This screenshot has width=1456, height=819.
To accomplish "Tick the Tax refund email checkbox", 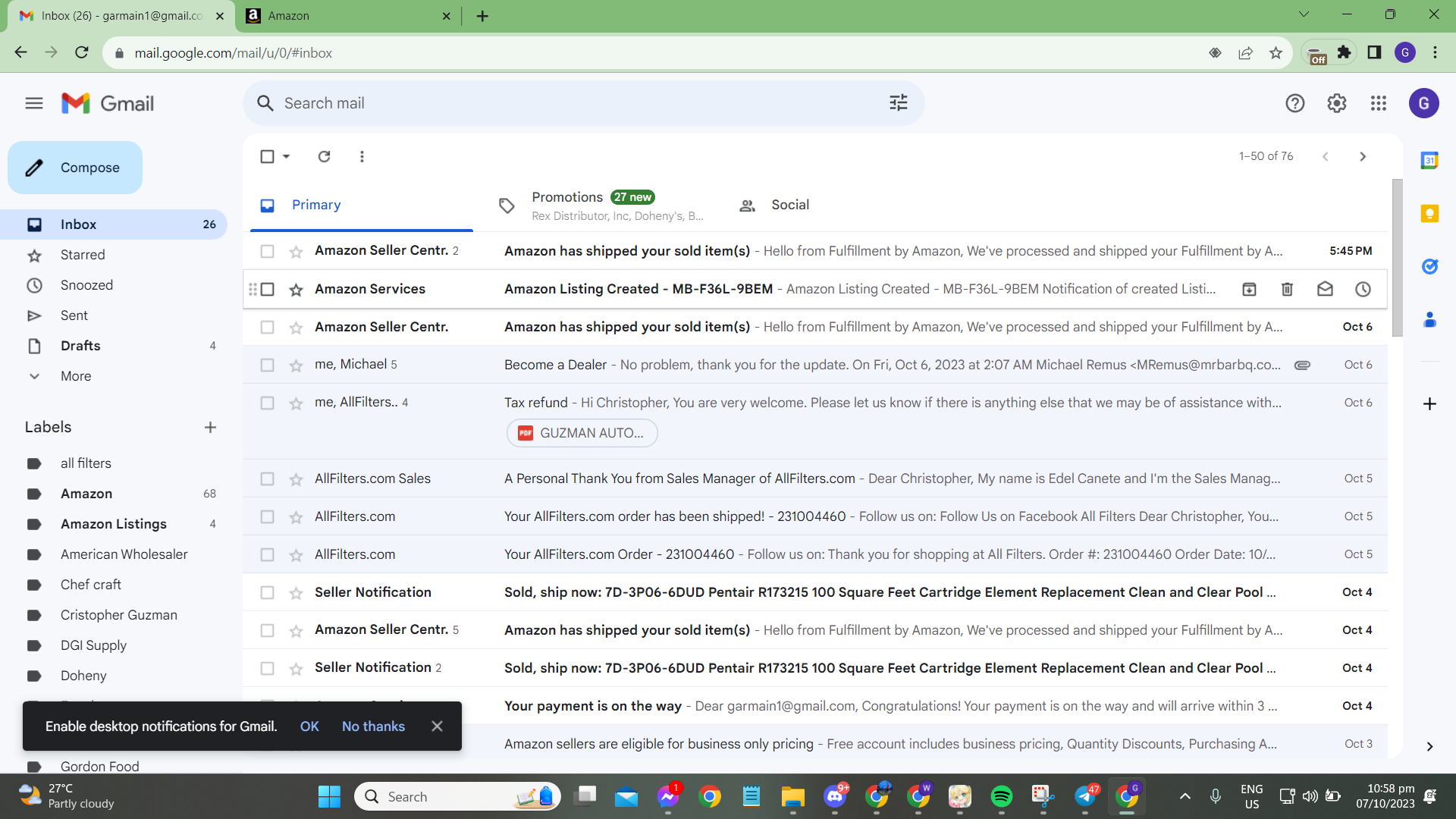I will [267, 403].
